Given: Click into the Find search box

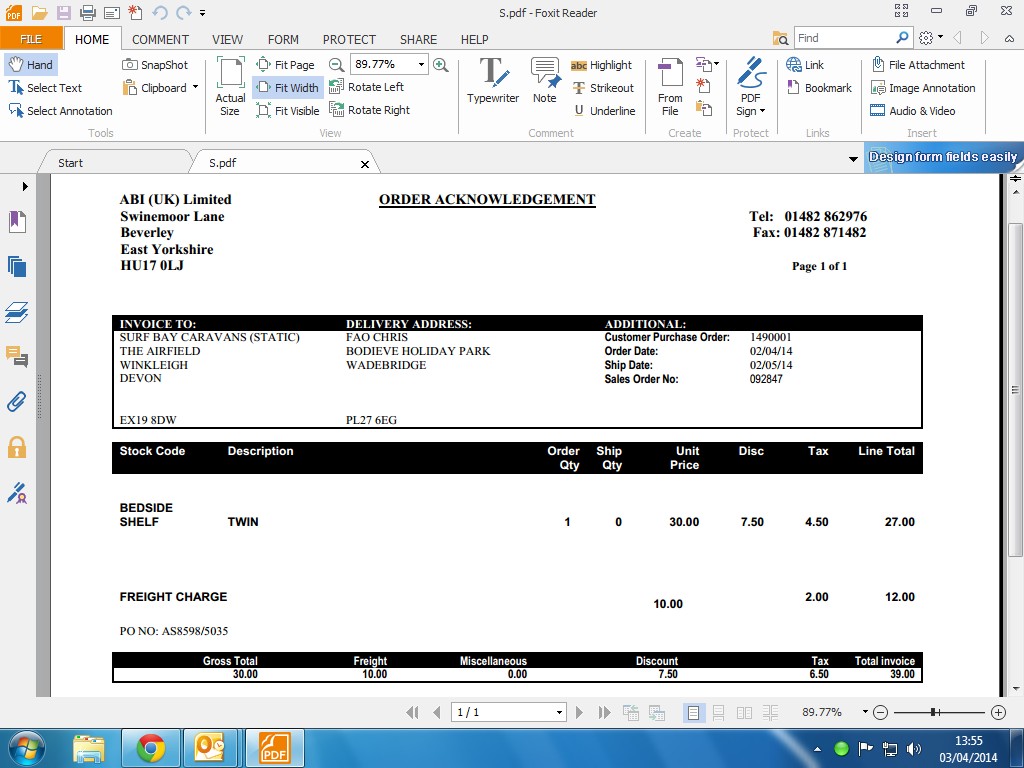Looking at the screenshot, I should click(844, 38).
